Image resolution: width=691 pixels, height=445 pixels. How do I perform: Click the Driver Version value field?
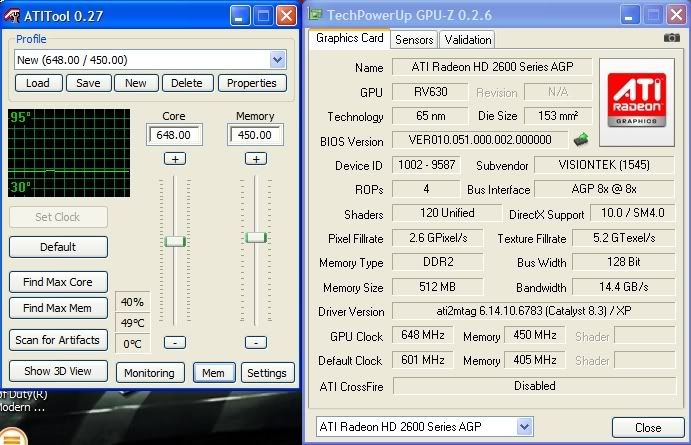pyautogui.click(x=534, y=311)
